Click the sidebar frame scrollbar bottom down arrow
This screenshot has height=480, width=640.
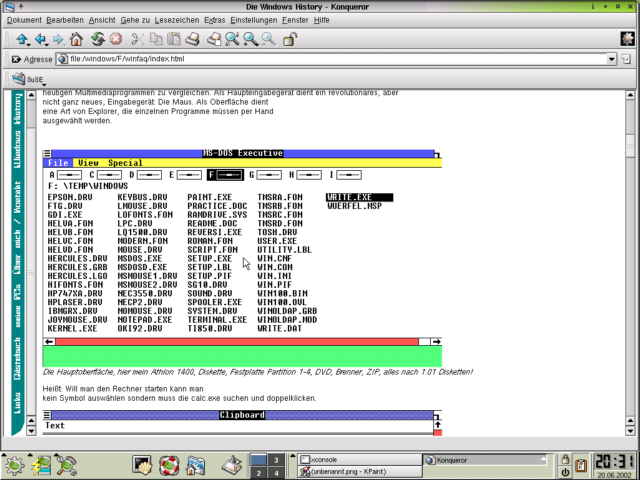point(31,431)
